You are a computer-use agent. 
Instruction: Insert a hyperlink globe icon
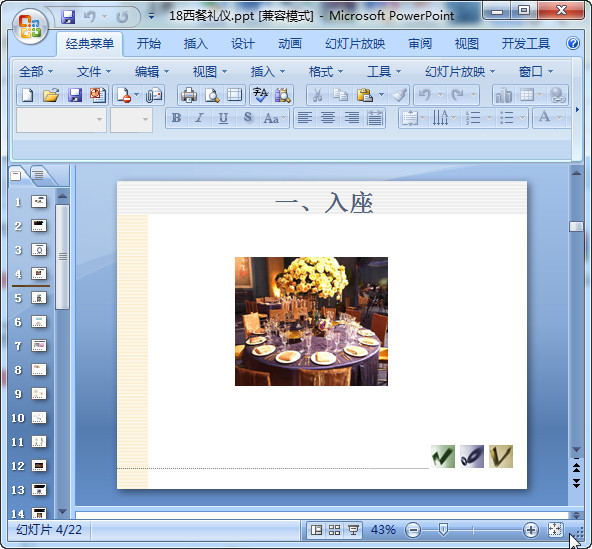click(x=557, y=95)
